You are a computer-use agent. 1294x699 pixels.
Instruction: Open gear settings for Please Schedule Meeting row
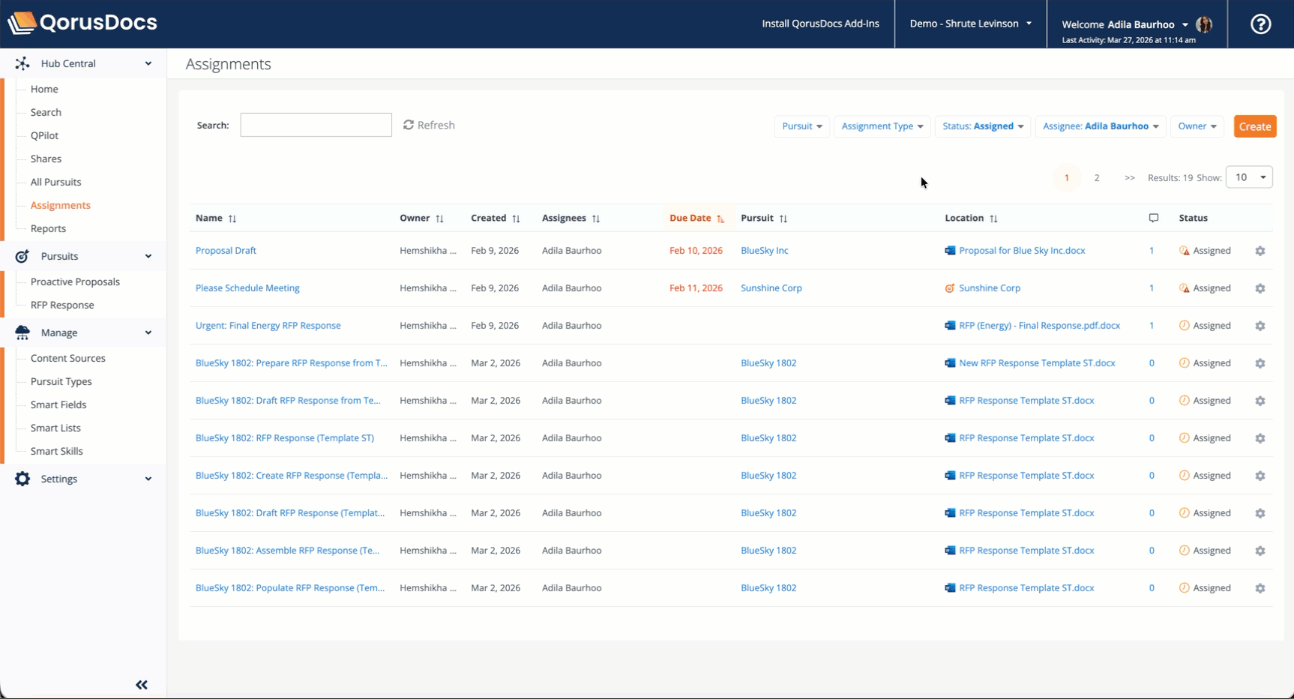(x=1260, y=288)
